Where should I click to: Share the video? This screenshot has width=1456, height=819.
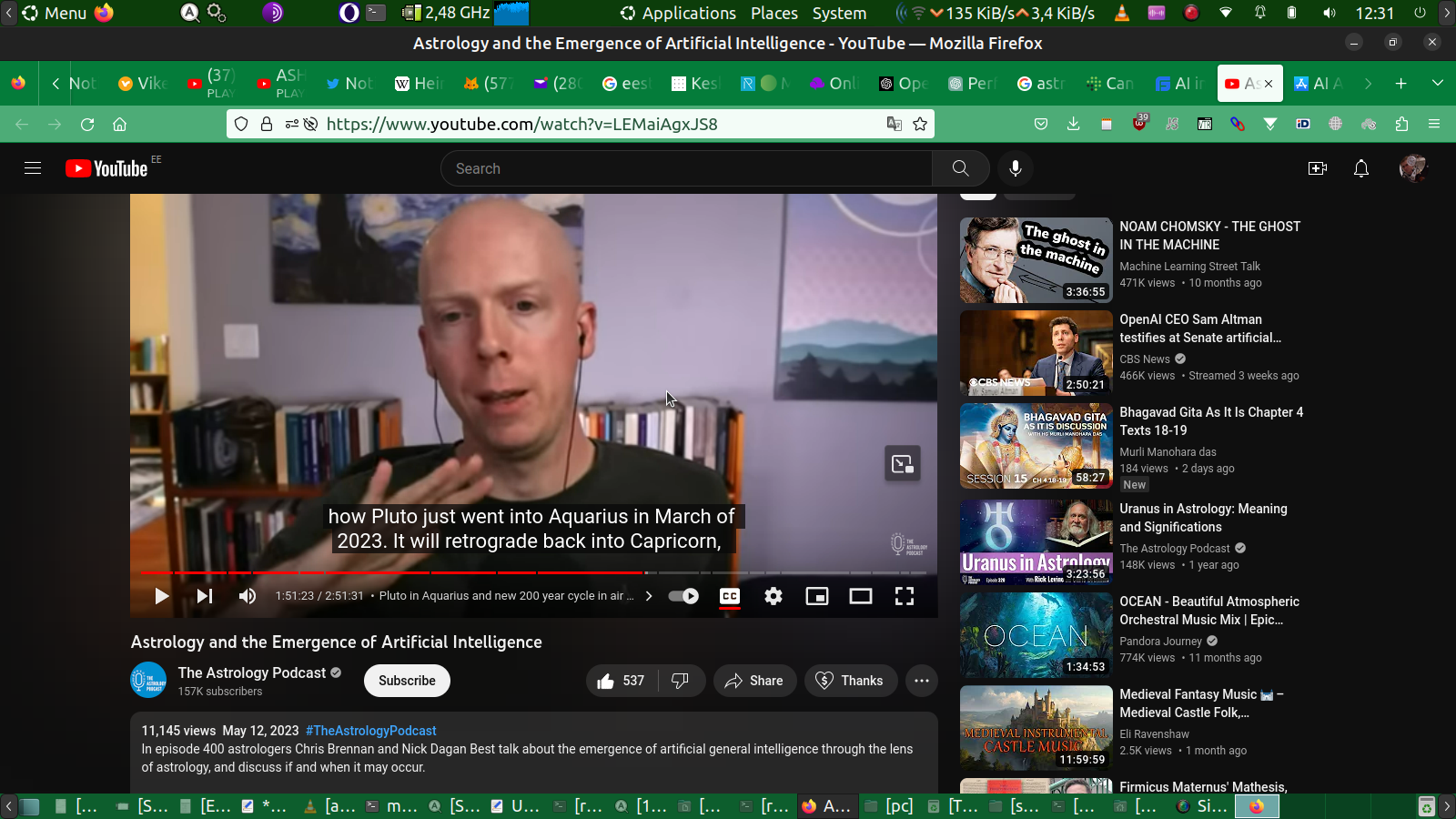pos(754,681)
